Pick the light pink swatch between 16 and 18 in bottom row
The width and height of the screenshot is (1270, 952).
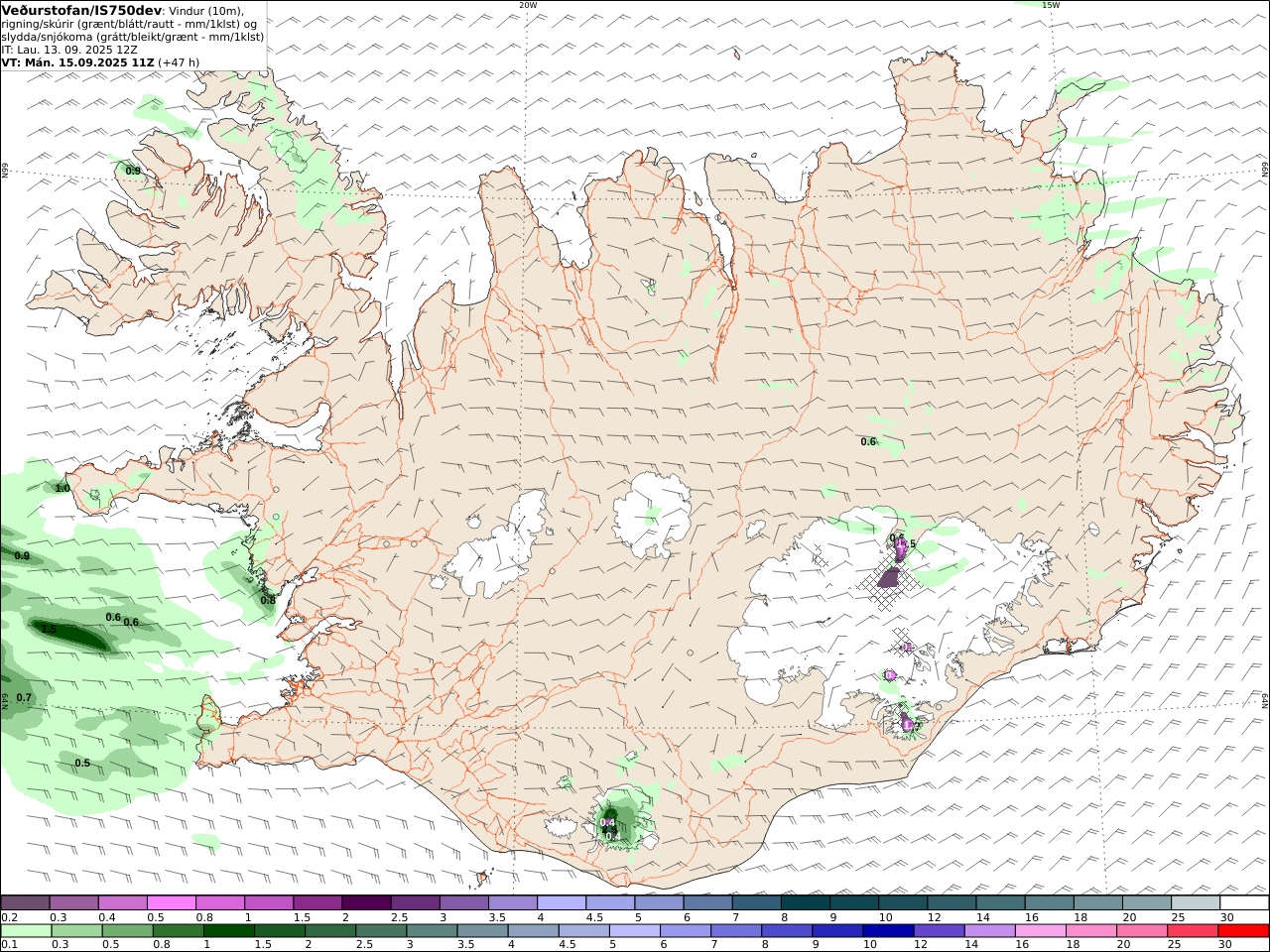pos(1040,931)
